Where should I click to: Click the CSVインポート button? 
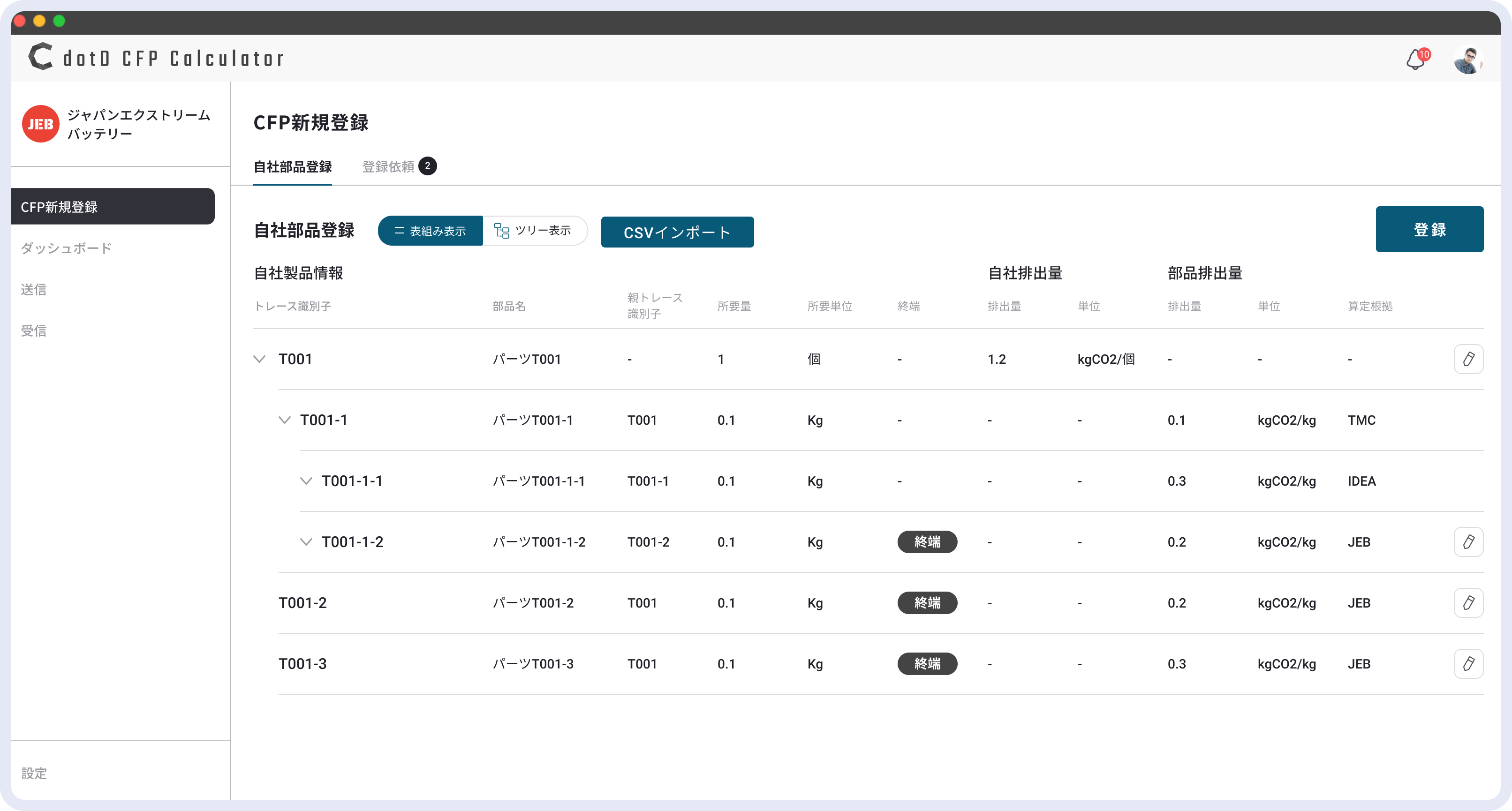click(x=677, y=233)
